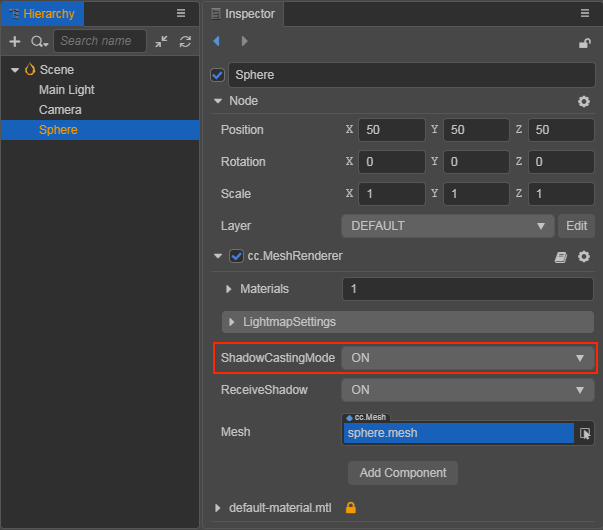The width and height of the screenshot is (603, 530).
Task: Open Node settings gear menu
Action: coord(584,102)
